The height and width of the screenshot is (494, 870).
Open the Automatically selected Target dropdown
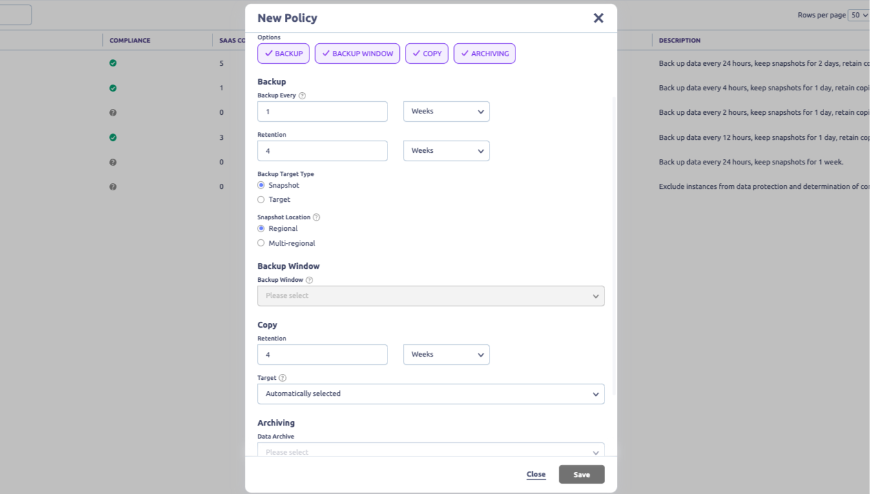tap(431, 393)
